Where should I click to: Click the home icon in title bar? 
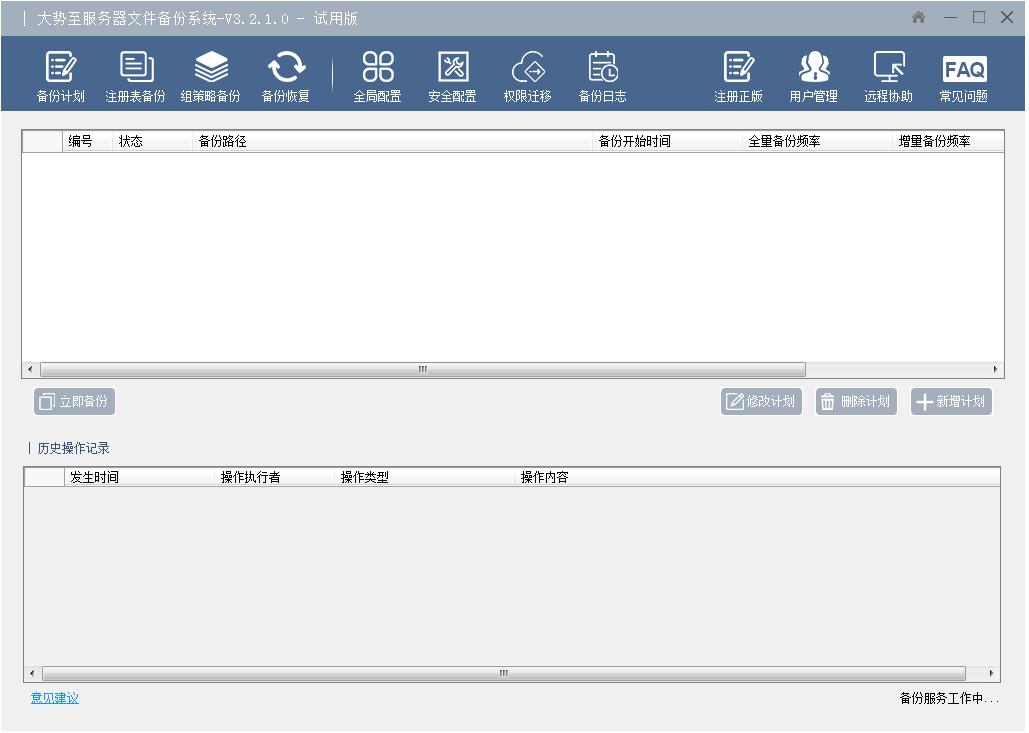click(x=918, y=18)
